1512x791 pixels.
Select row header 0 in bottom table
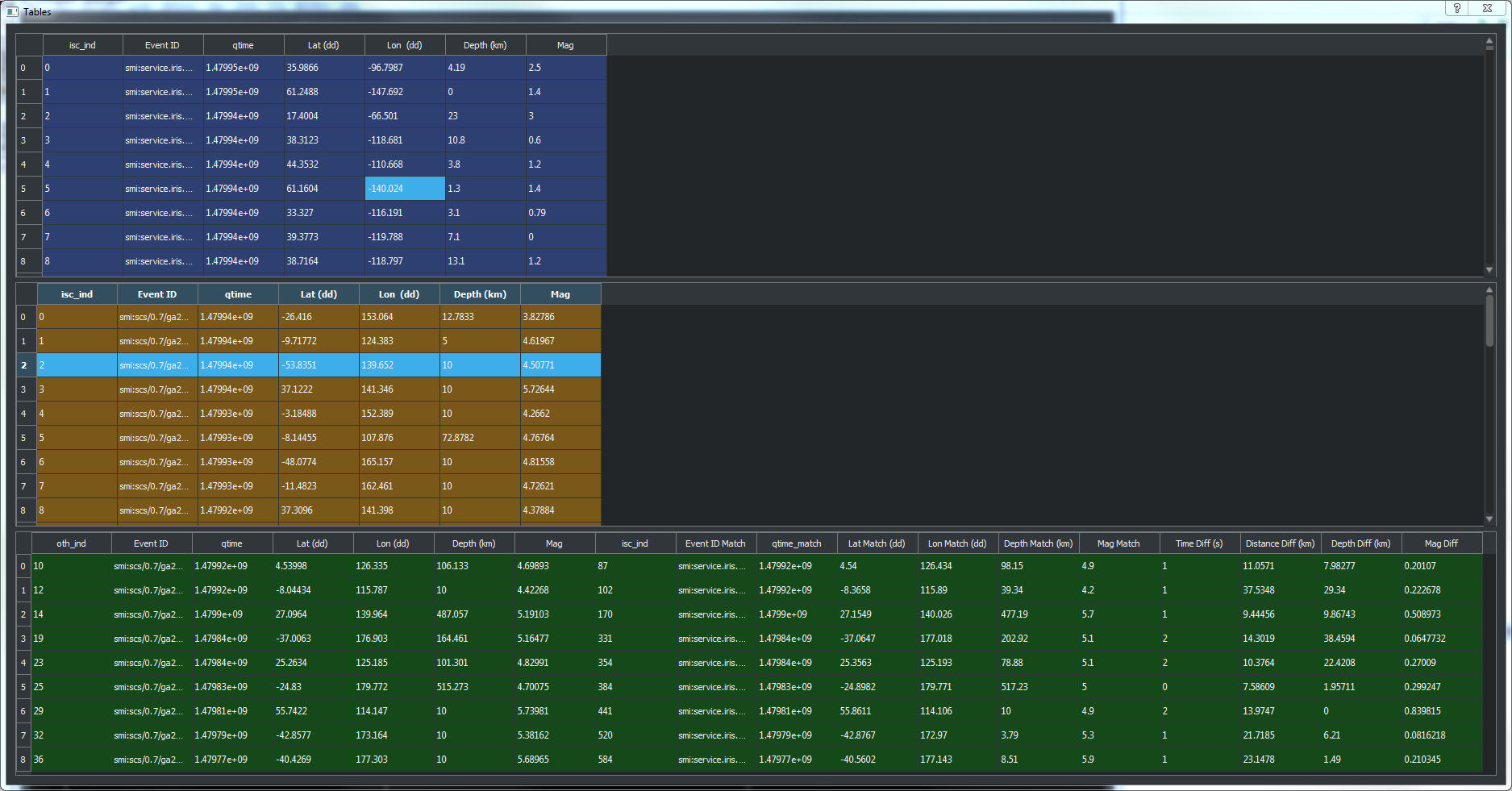coord(23,566)
